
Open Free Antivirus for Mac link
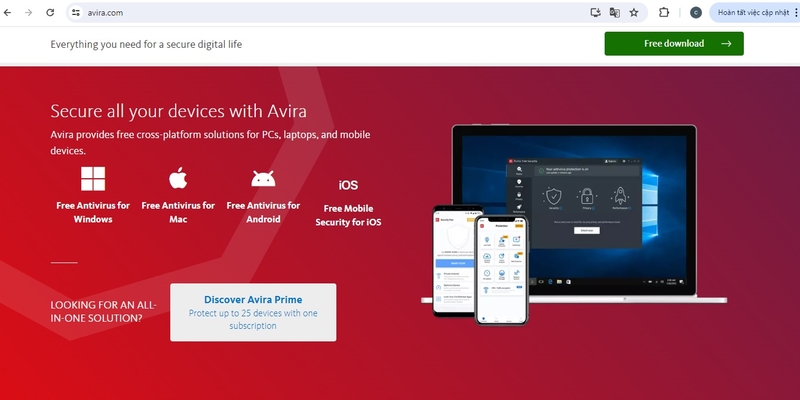click(x=178, y=212)
